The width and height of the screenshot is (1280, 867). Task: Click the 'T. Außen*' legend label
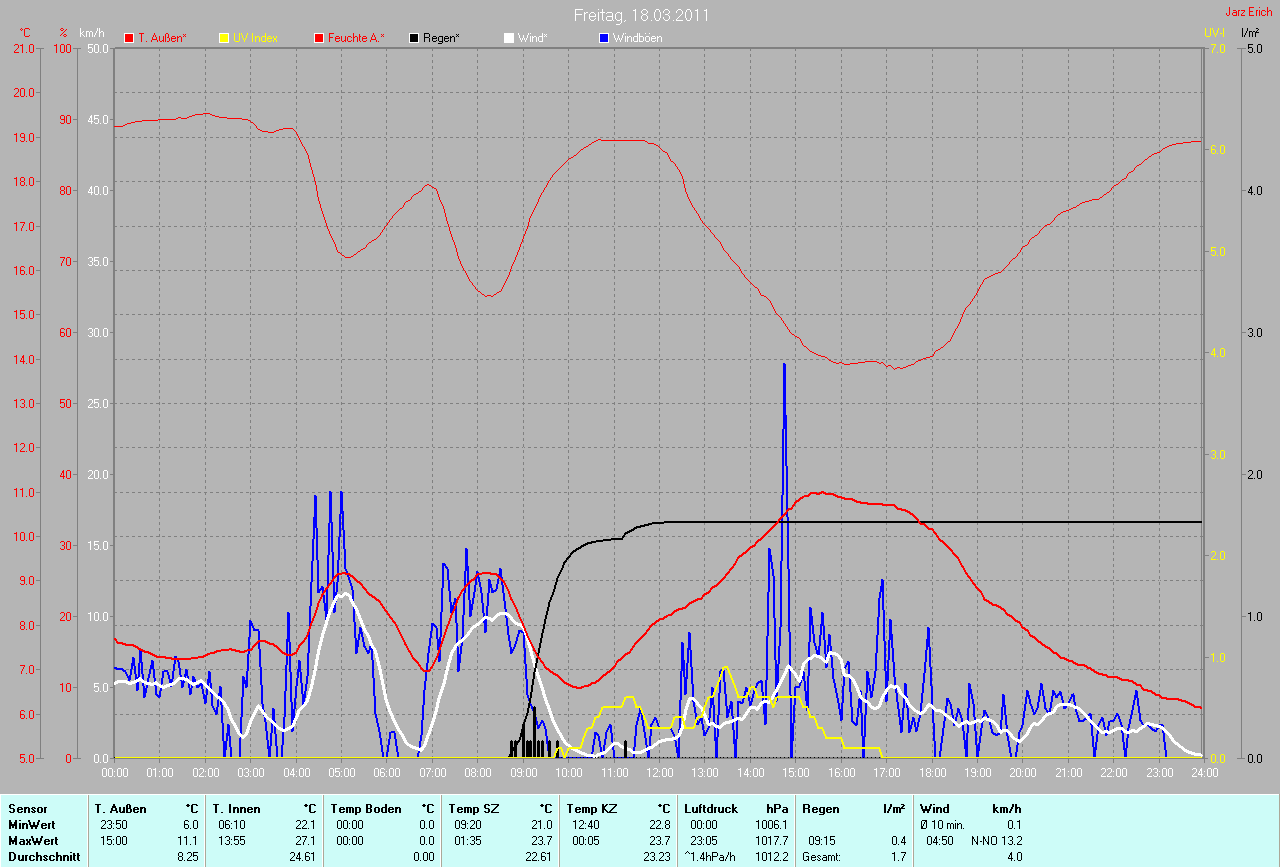162,38
